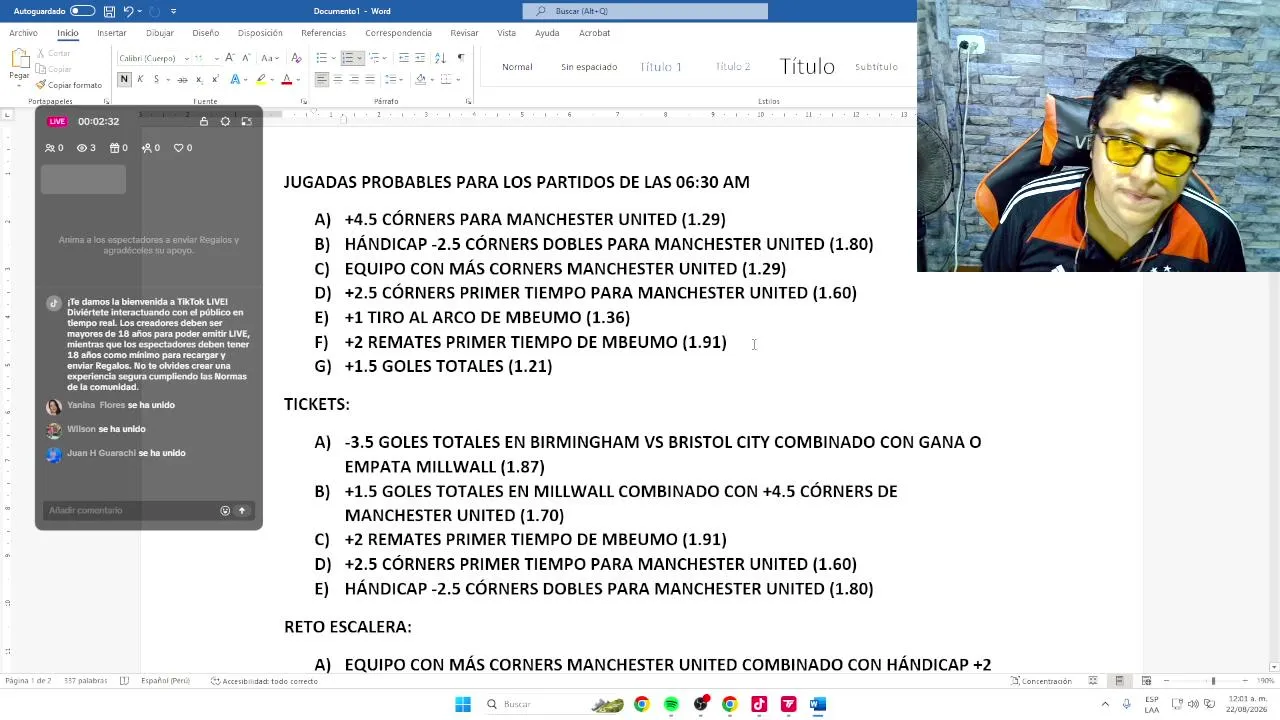The width and height of the screenshot is (1280, 720).
Task: Justify the paragraph text
Action: click(370, 79)
